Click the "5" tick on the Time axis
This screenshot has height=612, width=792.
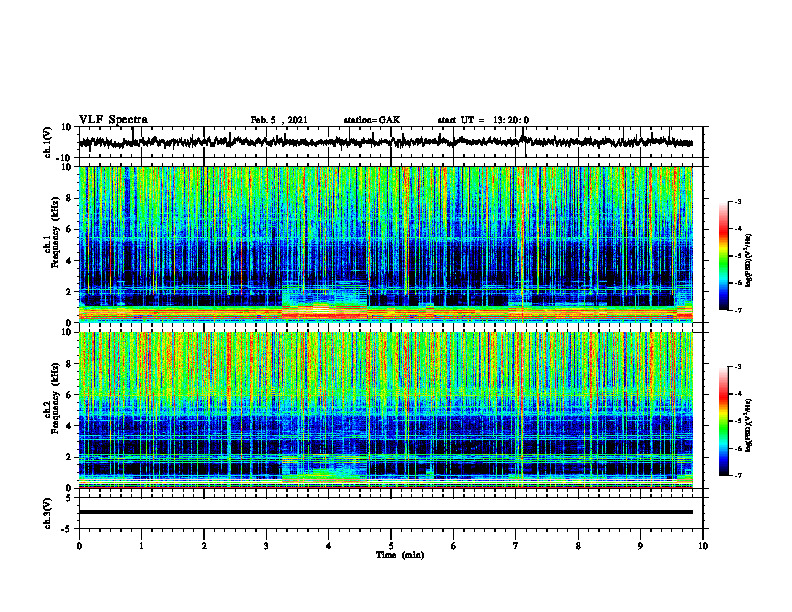391,546
